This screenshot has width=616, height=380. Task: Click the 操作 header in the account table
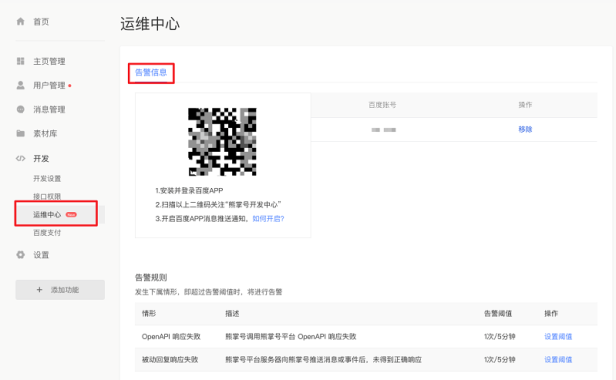pos(525,105)
